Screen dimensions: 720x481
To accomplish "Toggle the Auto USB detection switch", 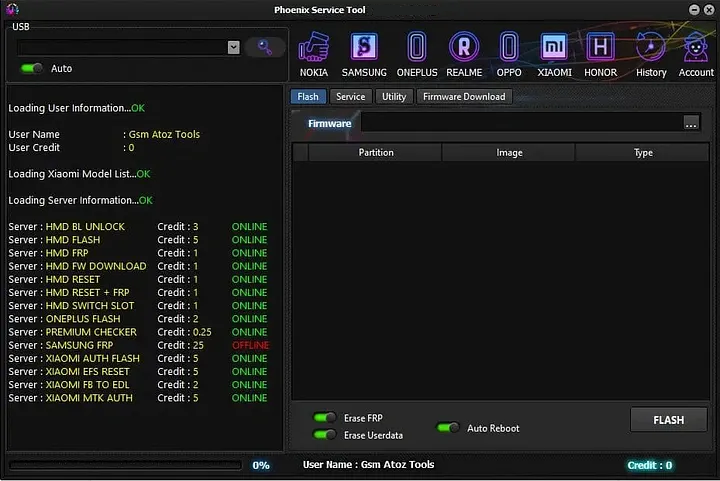I will 32,69.
